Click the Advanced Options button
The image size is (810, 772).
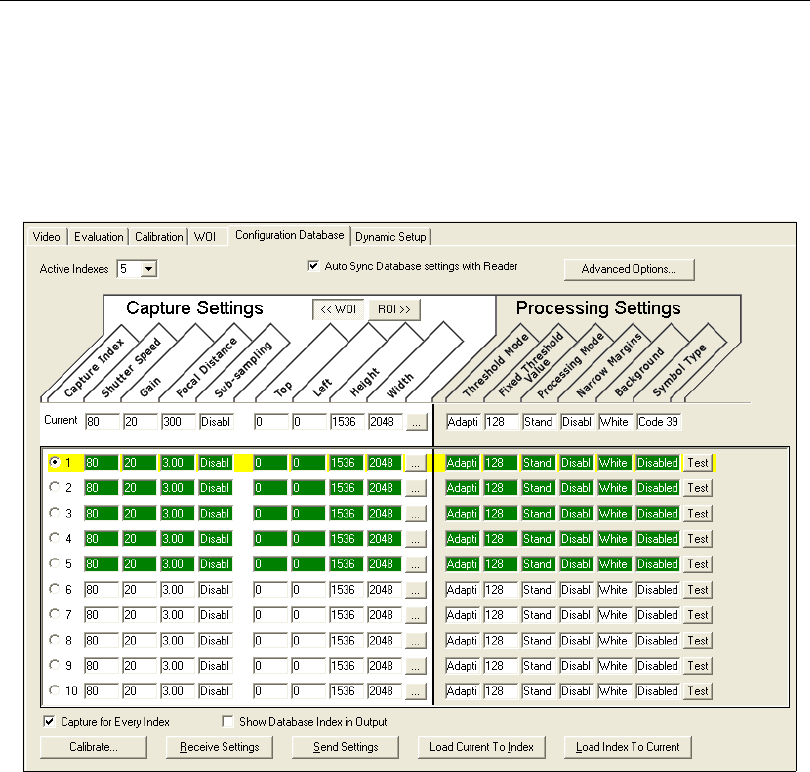(629, 269)
